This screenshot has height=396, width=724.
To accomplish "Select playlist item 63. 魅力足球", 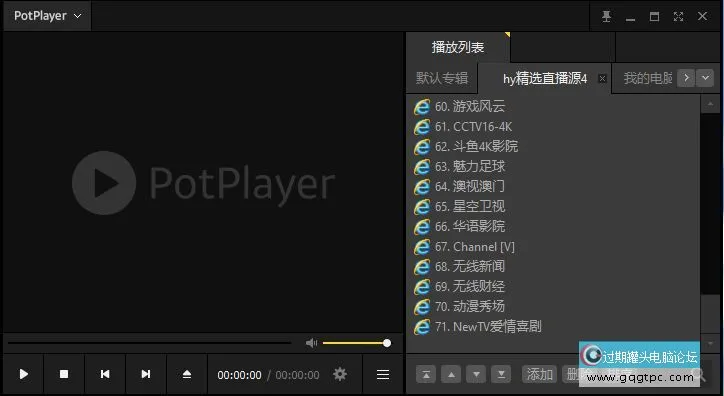I will [x=553, y=166].
